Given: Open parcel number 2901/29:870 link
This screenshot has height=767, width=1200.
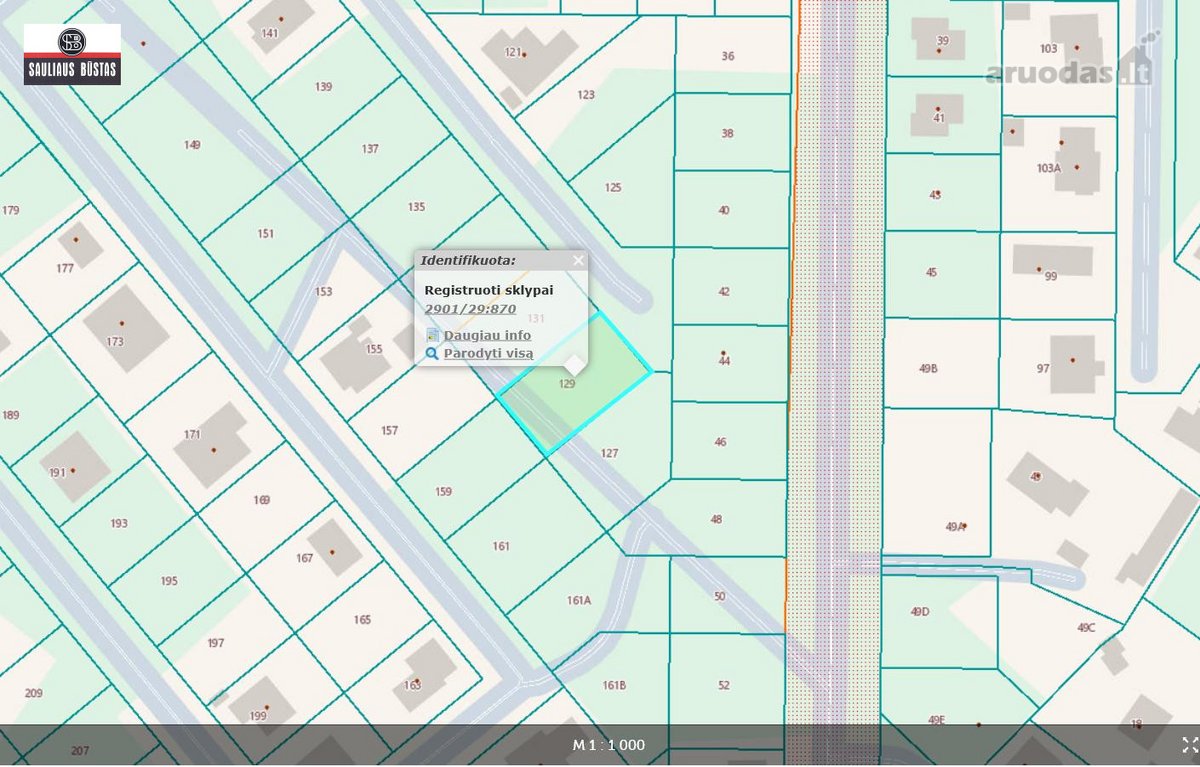Looking at the screenshot, I should [471, 309].
